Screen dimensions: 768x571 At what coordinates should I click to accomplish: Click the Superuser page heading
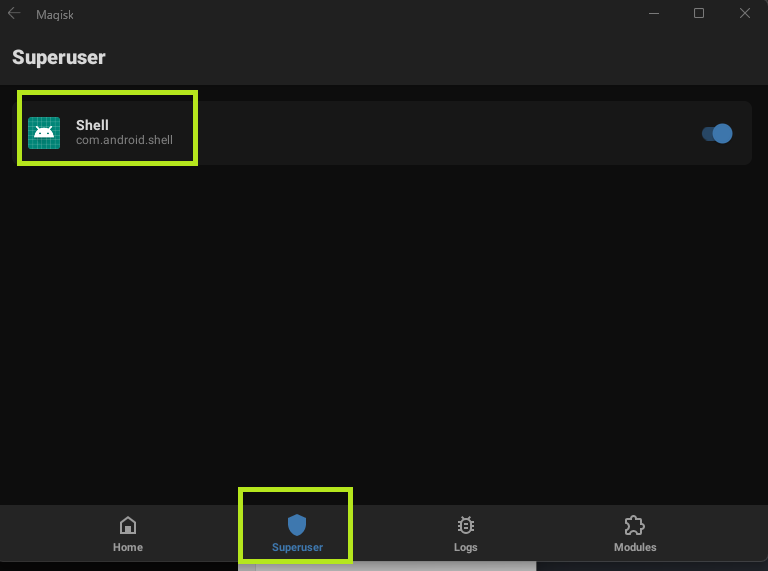tap(58, 57)
